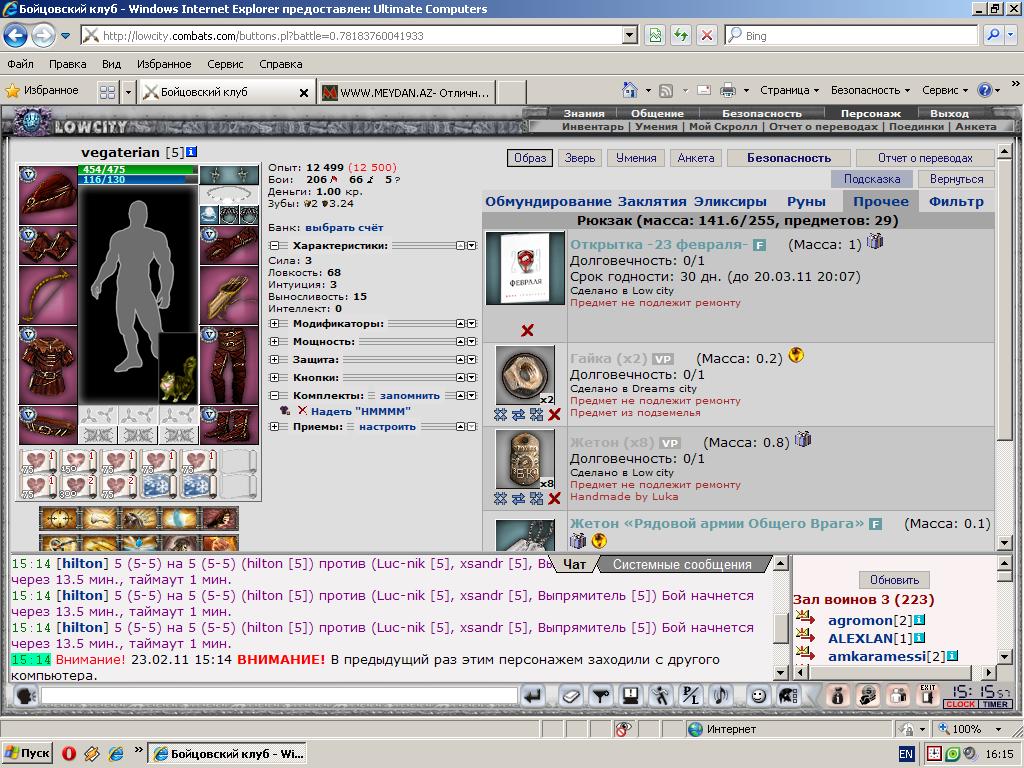This screenshot has height=768, width=1024.
Task: Collapse the Характеристики section
Action: click(274, 246)
